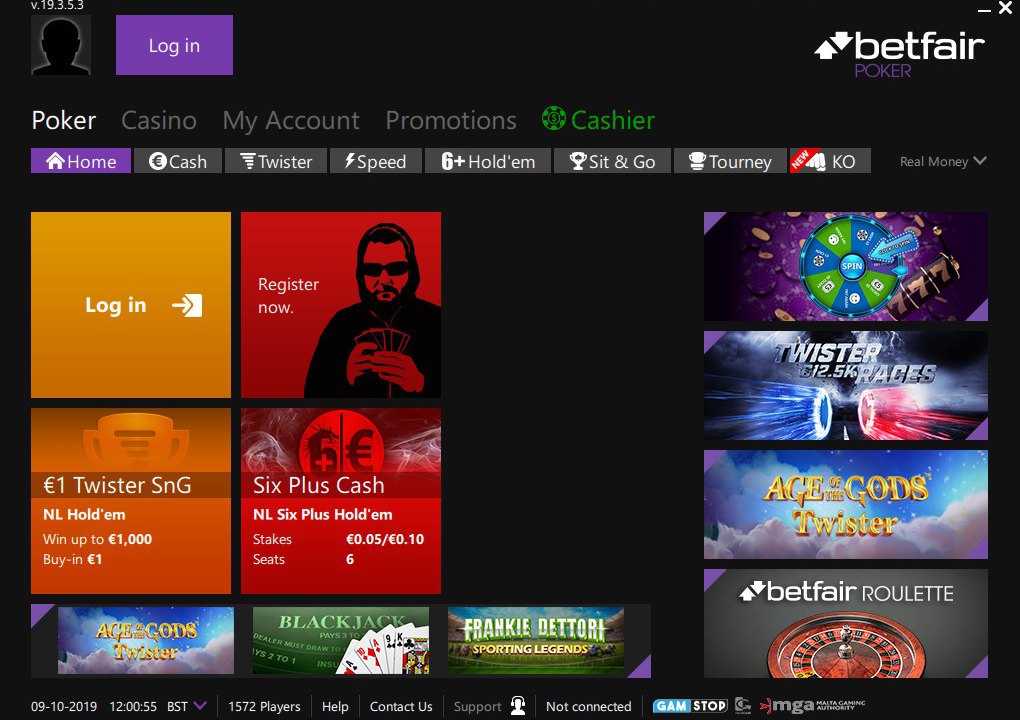
Task: Go to the Promotions tab
Action: 451,120
